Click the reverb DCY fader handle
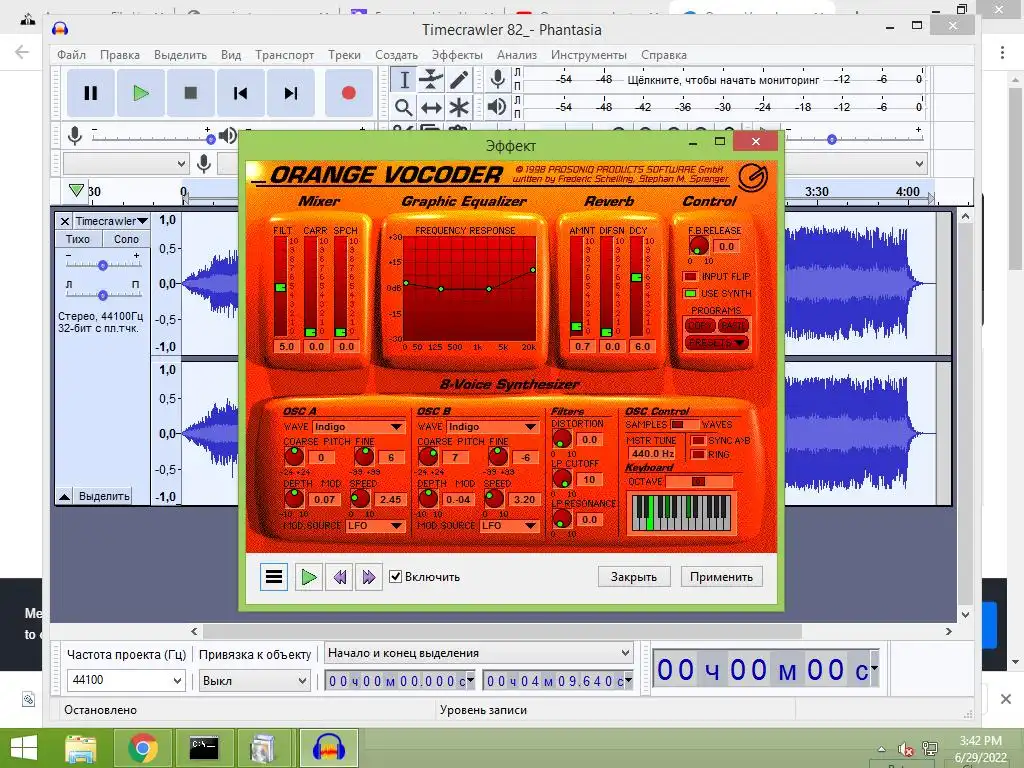 click(x=636, y=278)
